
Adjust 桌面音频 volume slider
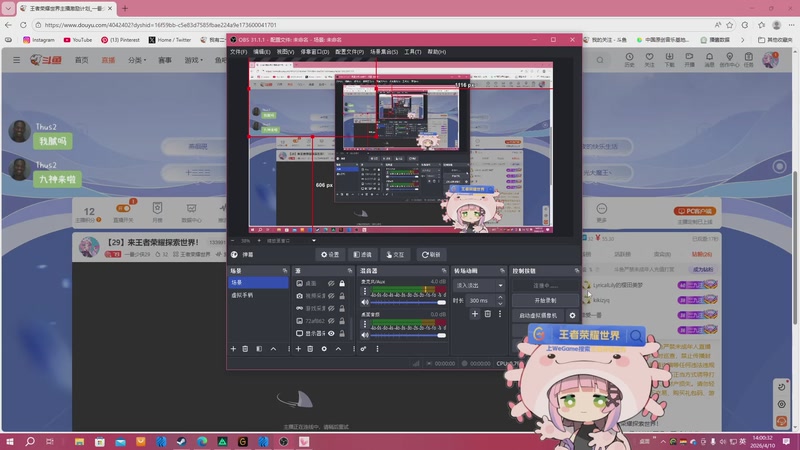pos(408,335)
